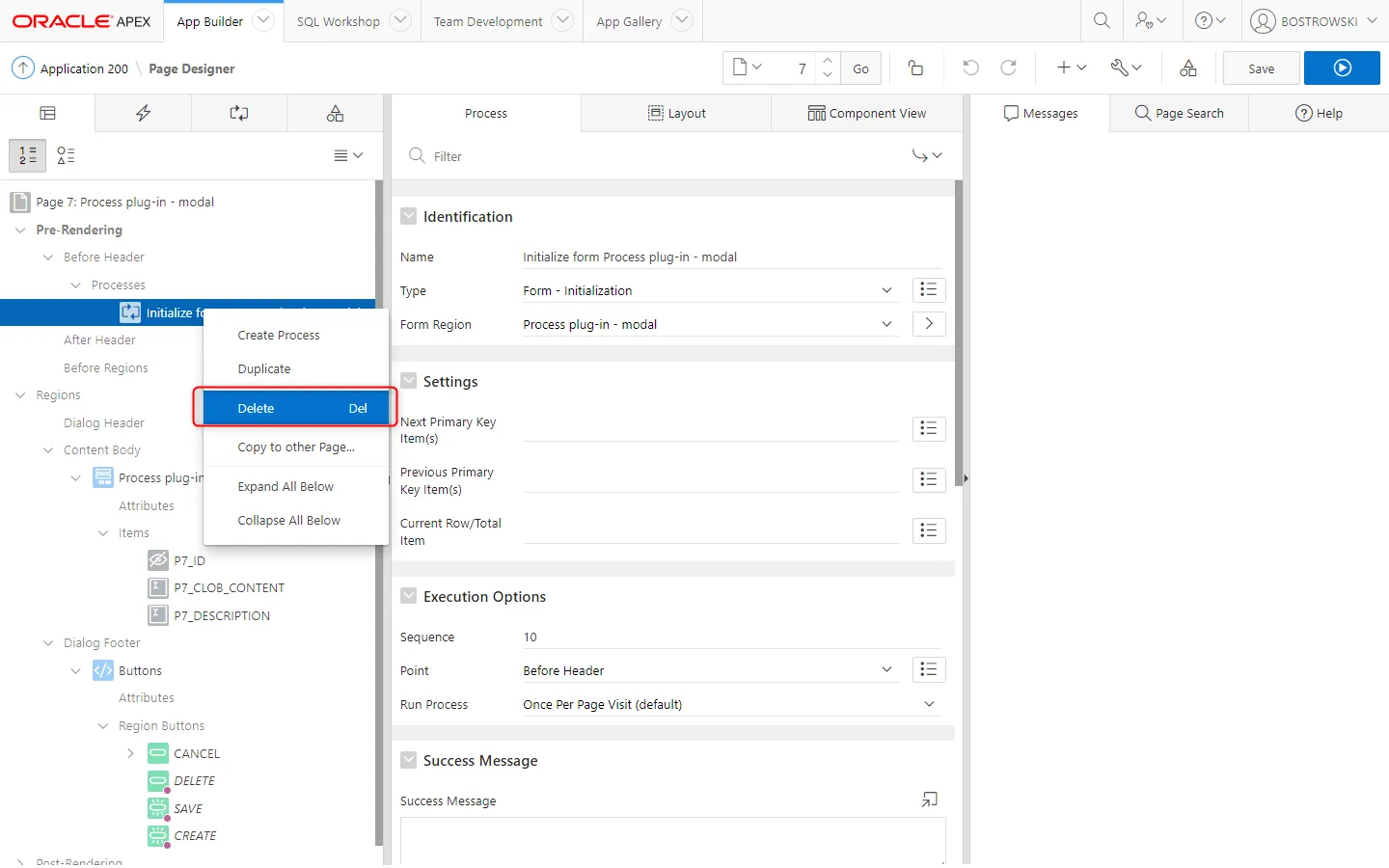Click the Redo icon in toolbar
1389x868 pixels.
1008,68
